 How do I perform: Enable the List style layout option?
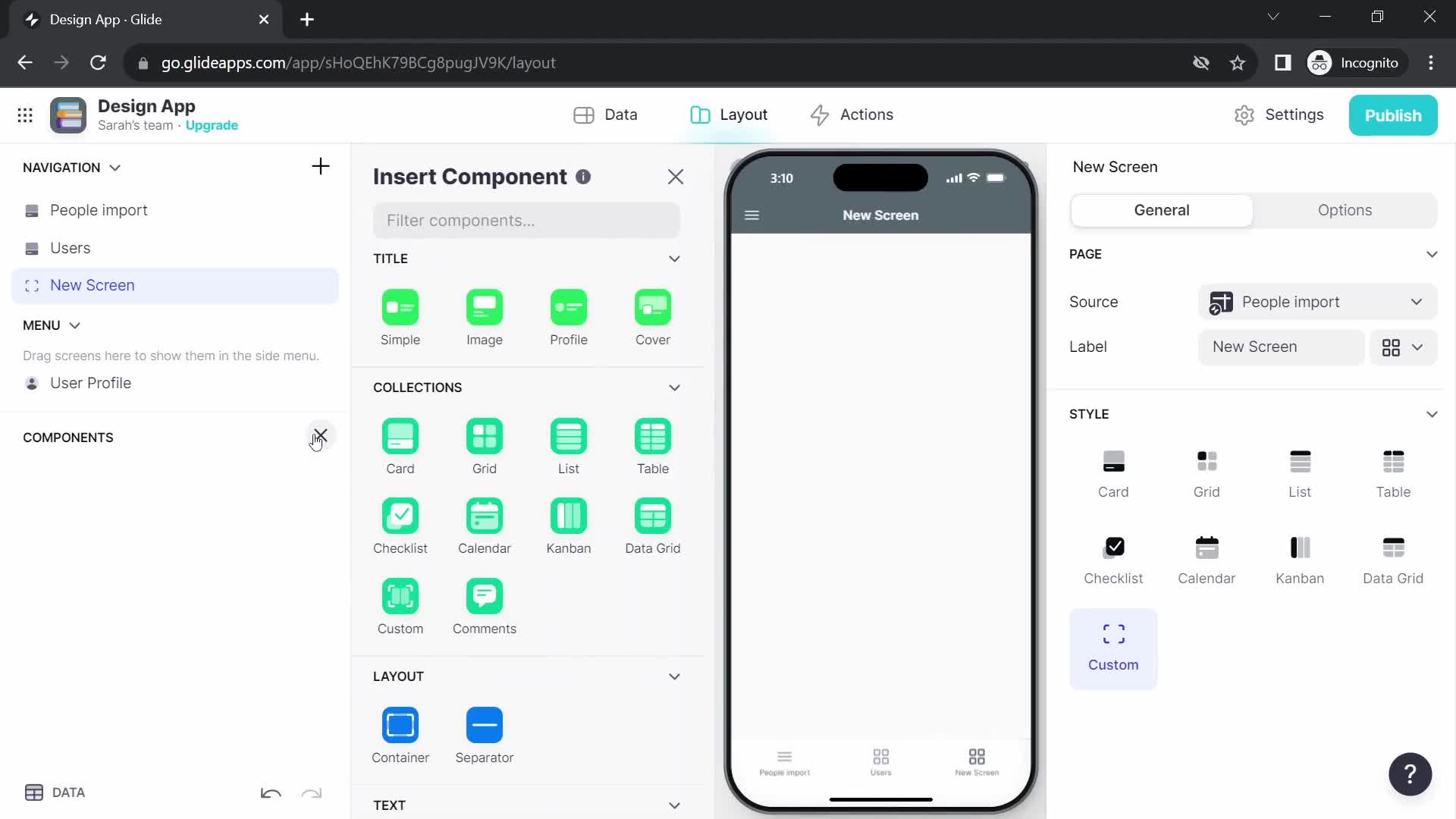(1300, 470)
